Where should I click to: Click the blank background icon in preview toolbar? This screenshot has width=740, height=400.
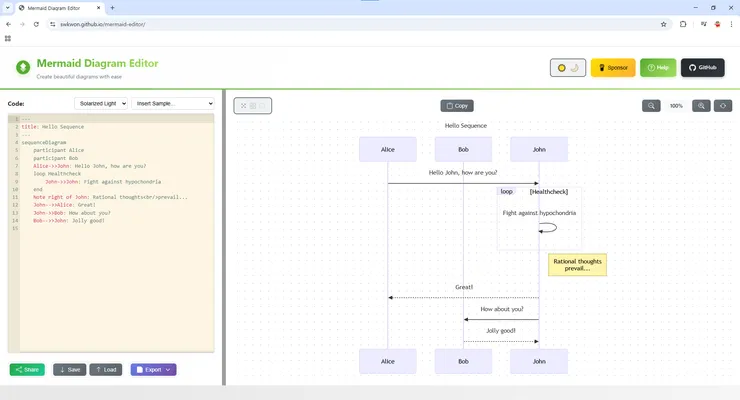pyautogui.click(x=262, y=106)
